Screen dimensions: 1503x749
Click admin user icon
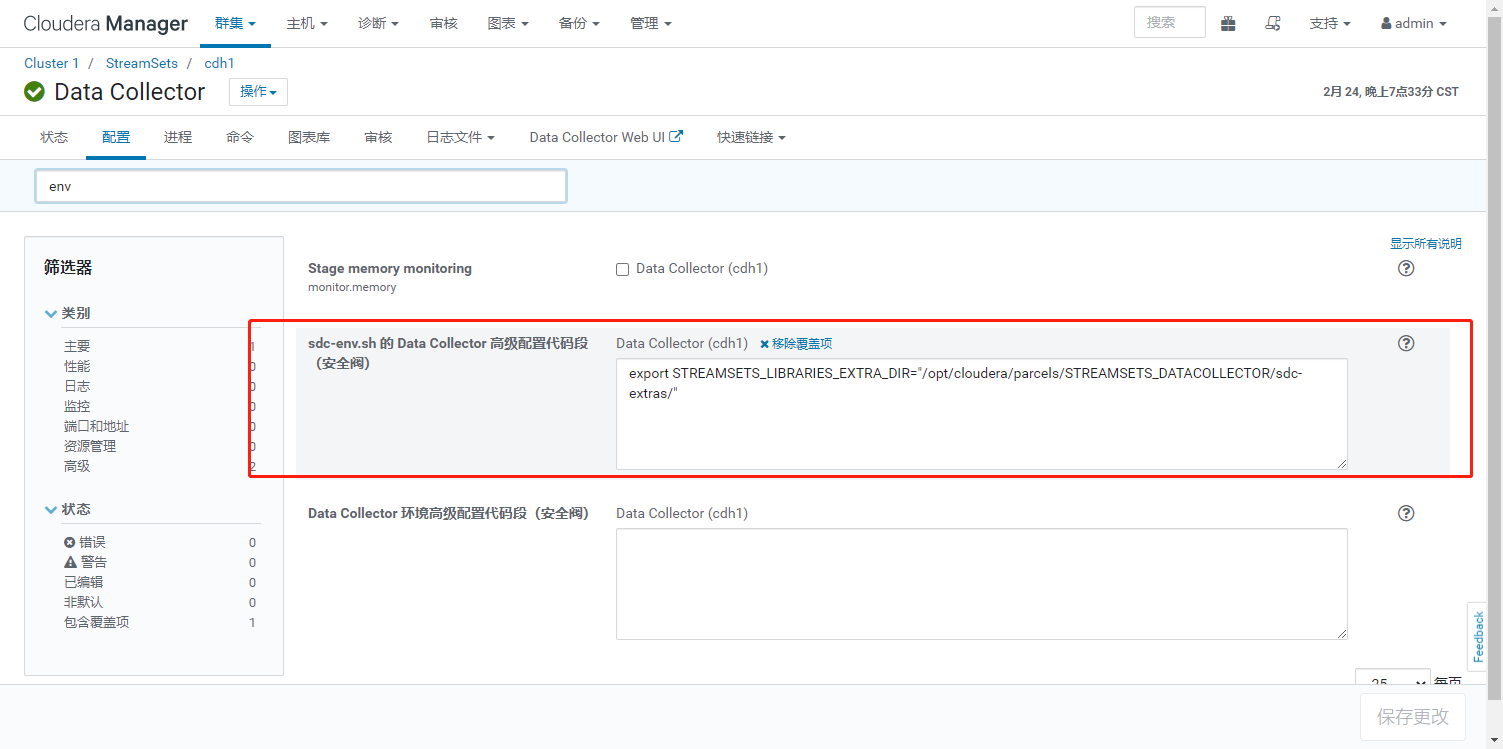point(1387,23)
